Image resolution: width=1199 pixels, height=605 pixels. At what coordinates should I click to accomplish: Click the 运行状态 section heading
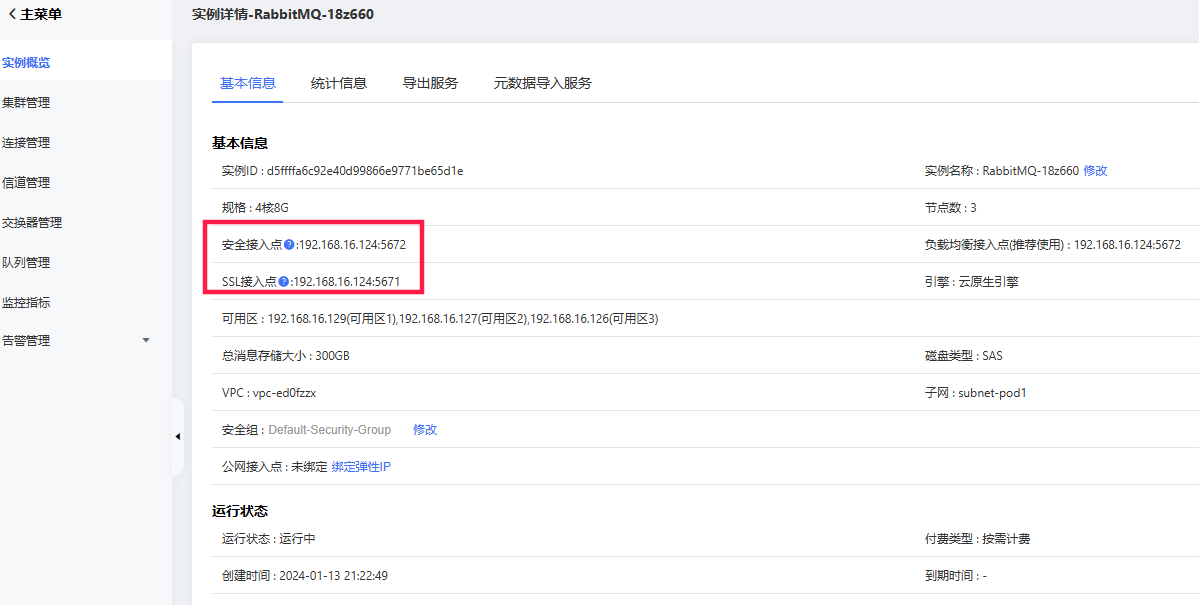(240, 510)
